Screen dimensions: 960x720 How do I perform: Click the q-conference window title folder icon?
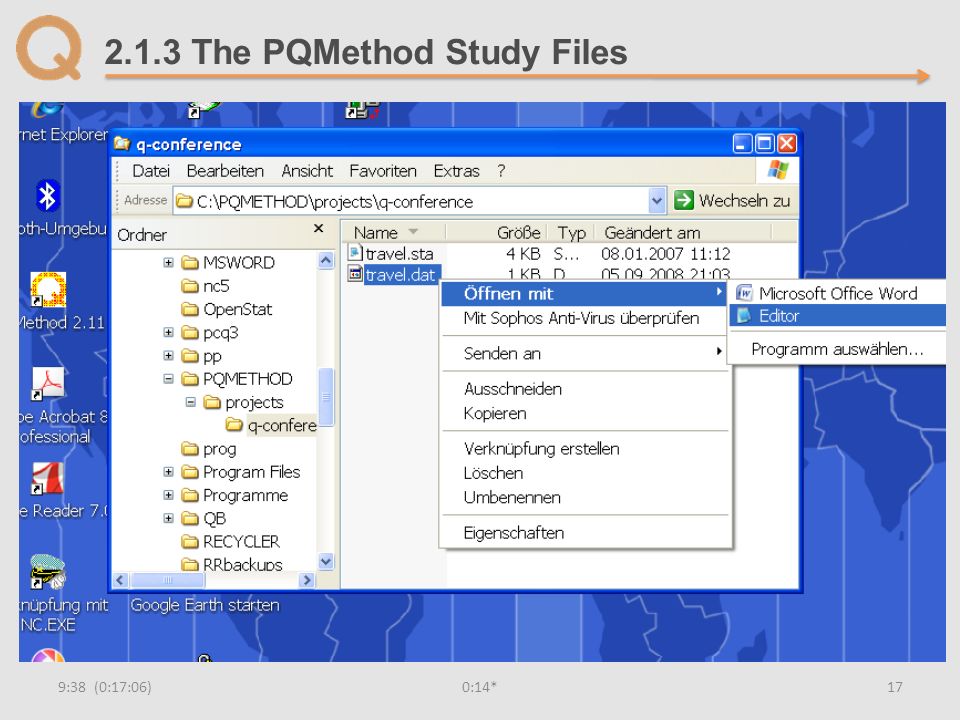pyautogui.click(x=122, y=144)
